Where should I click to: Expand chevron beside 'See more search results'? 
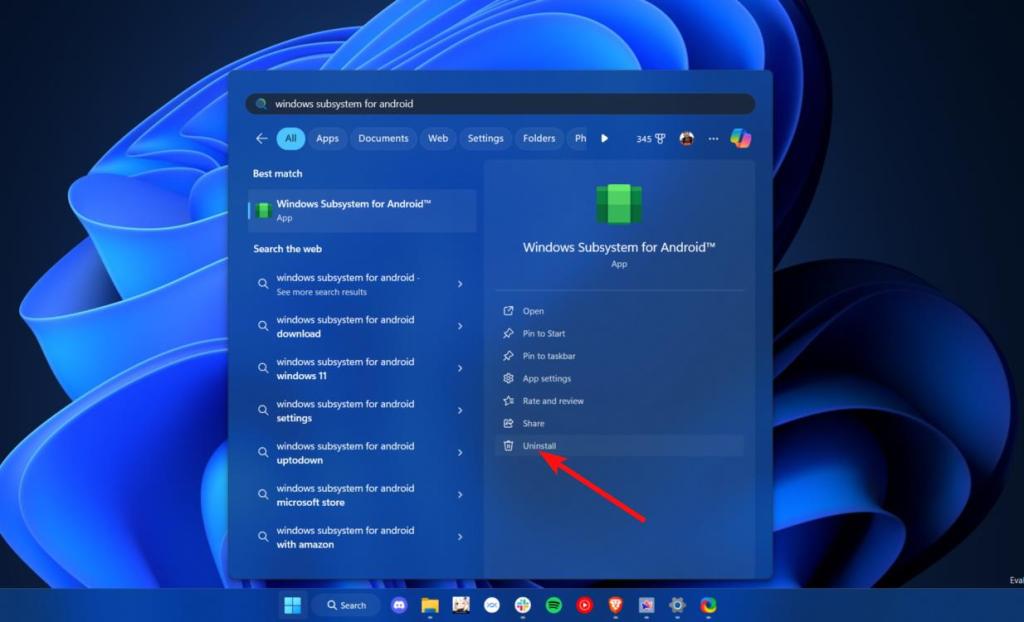click(460, 284)
